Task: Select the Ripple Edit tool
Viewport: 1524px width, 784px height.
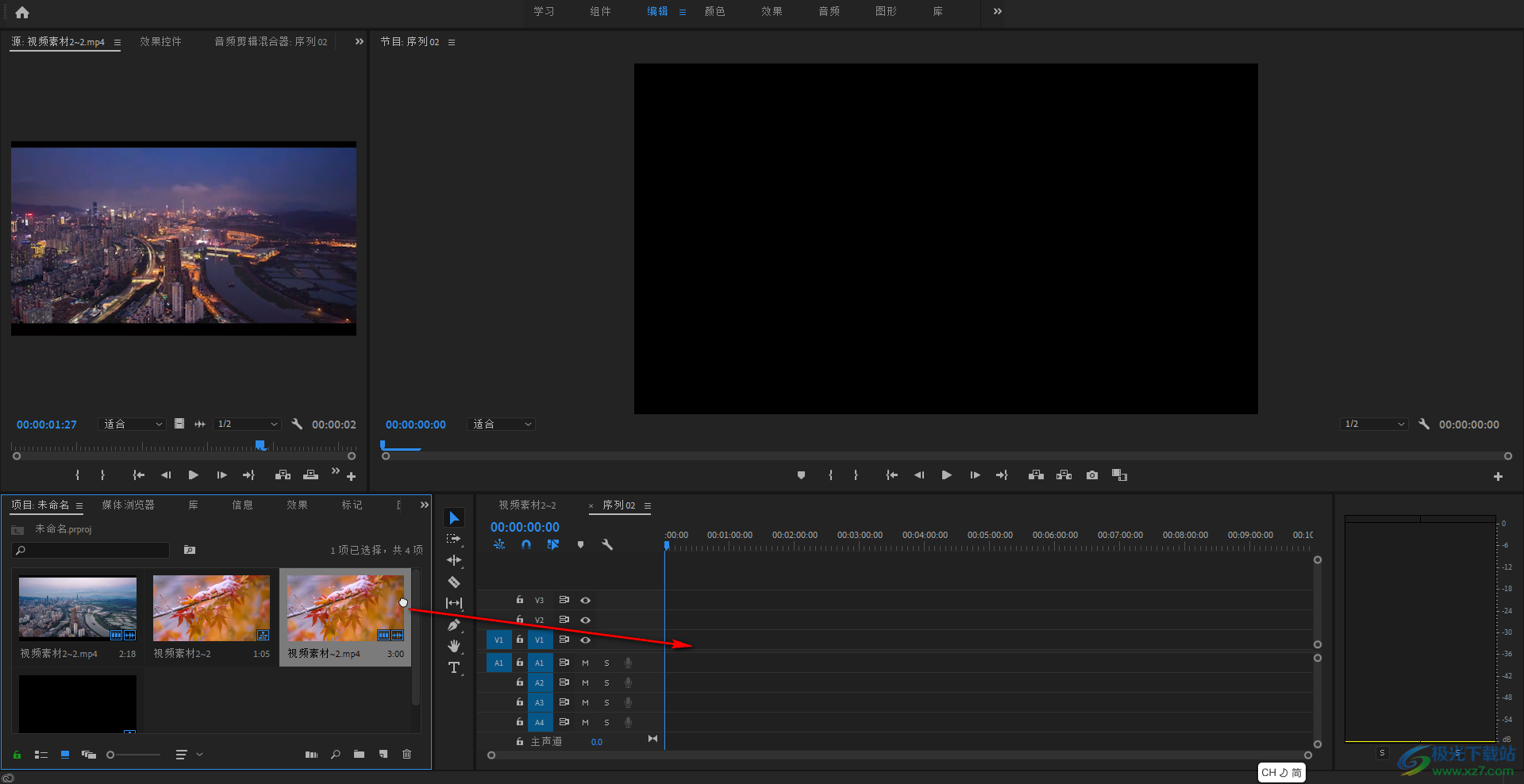Action: (x=454, y=560)
